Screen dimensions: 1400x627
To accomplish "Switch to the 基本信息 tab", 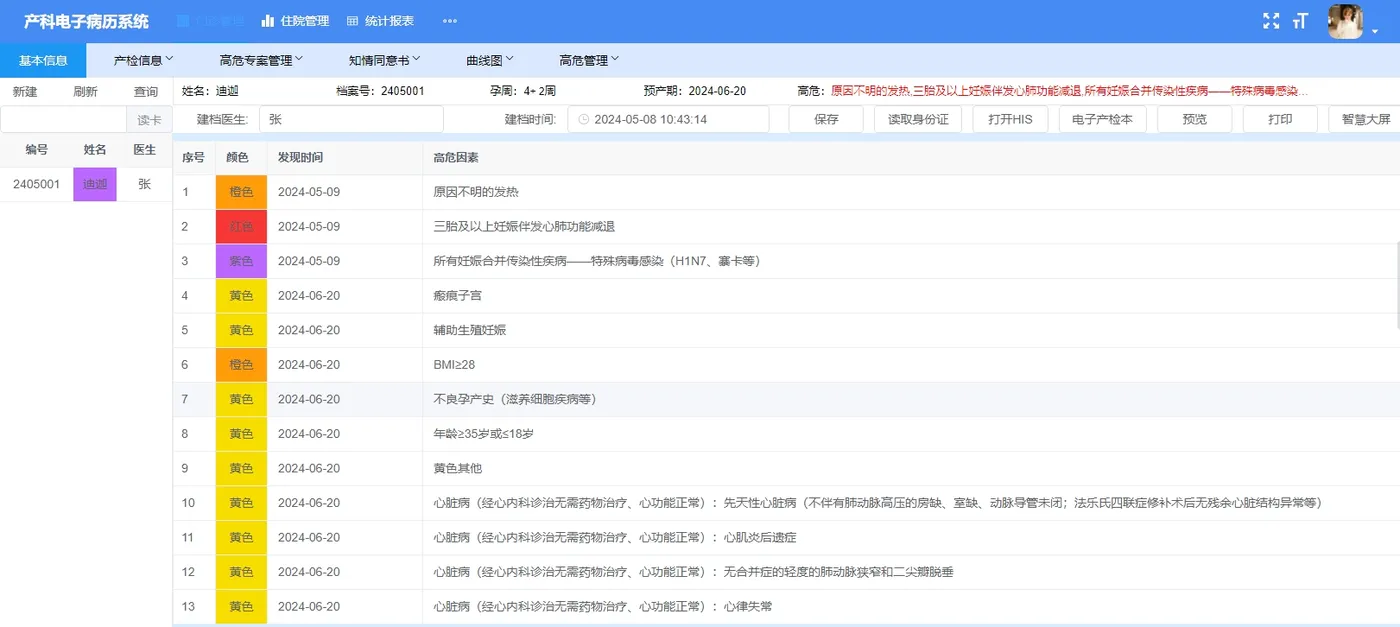I will click(x=43, y=59).
